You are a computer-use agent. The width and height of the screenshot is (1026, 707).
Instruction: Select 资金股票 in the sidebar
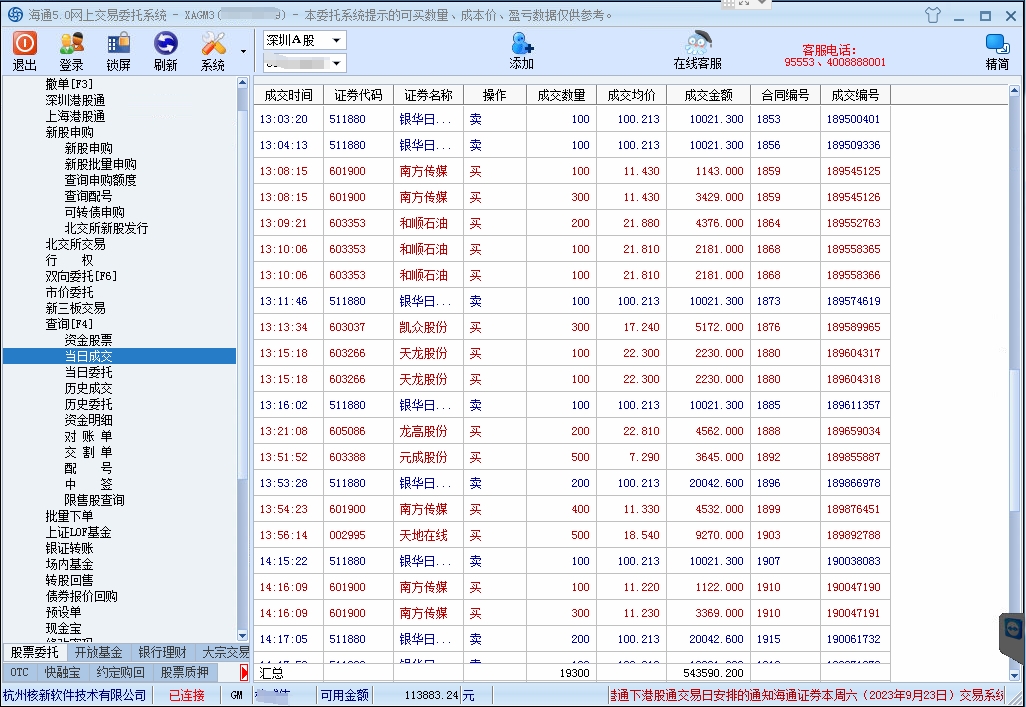coord(88,340)
